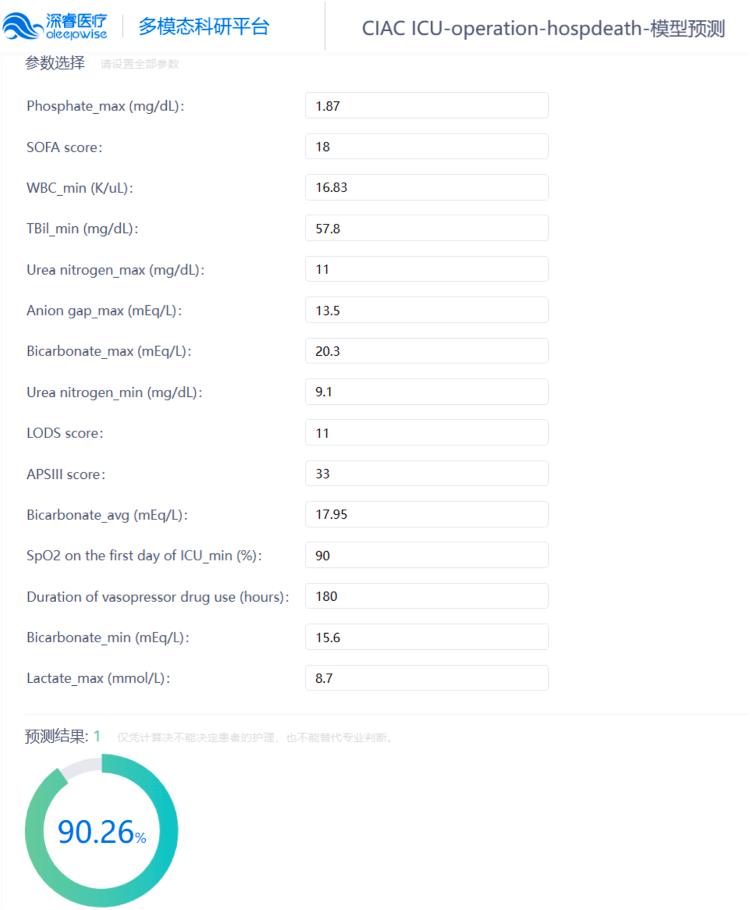750x910 pixels.
Task: Click the SpO2 first day minimum field
Action: (427, 555)
